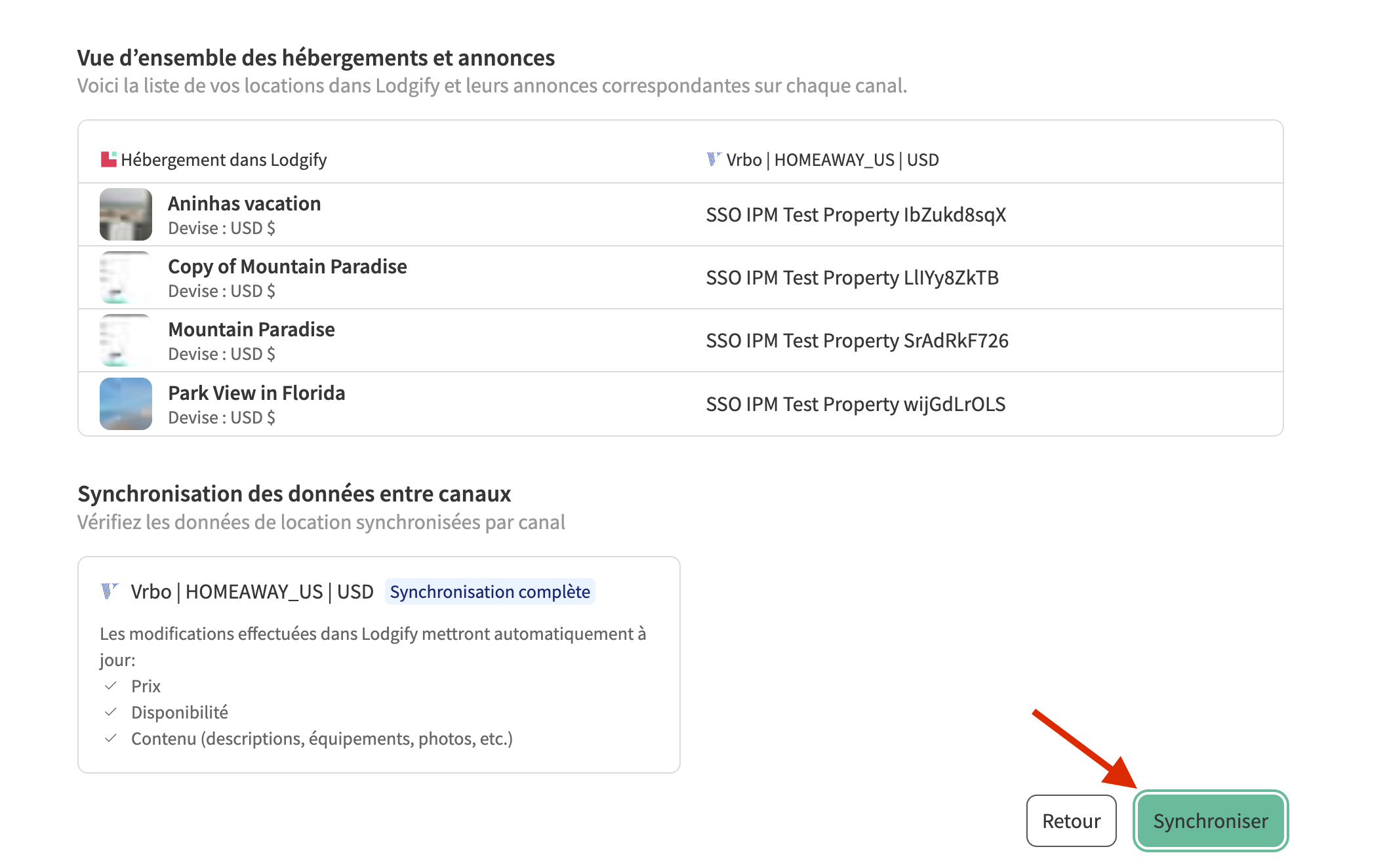This screenshot has width=1389, height=868.
Task: Click the Retour button
Action: click(x=1071, y=821)
